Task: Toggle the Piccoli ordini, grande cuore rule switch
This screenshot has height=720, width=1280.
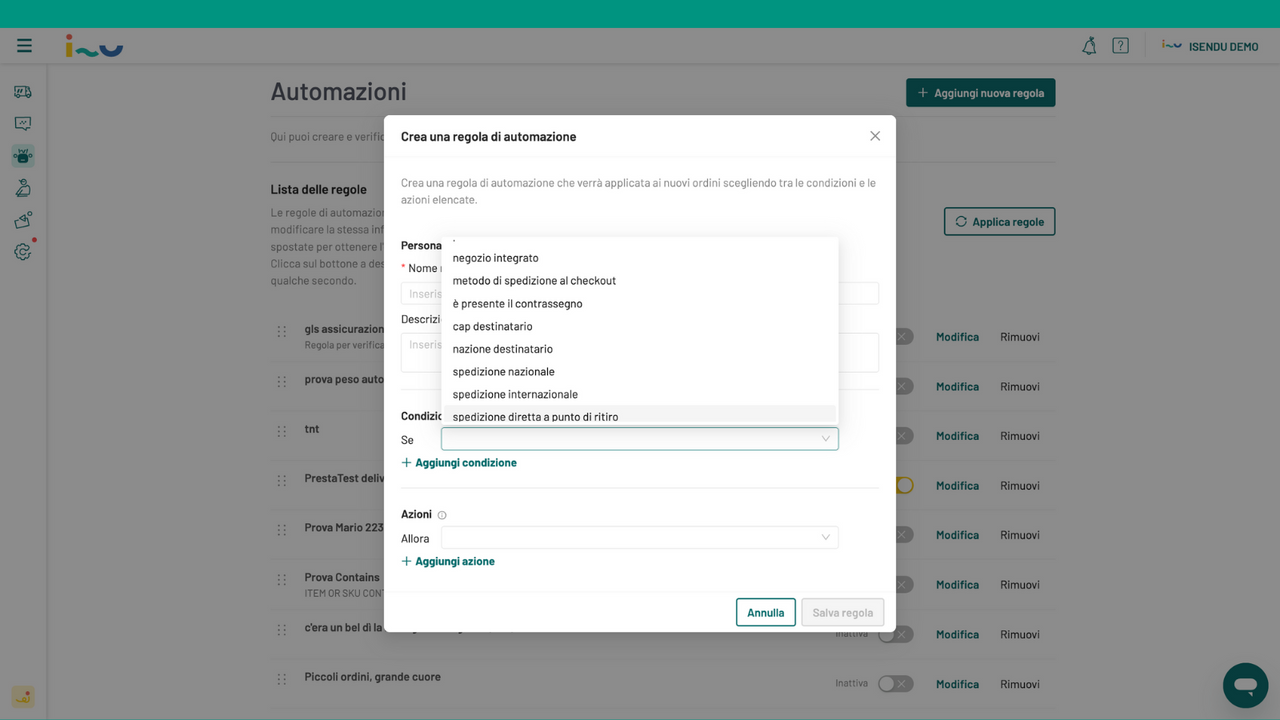Action: 895,684
